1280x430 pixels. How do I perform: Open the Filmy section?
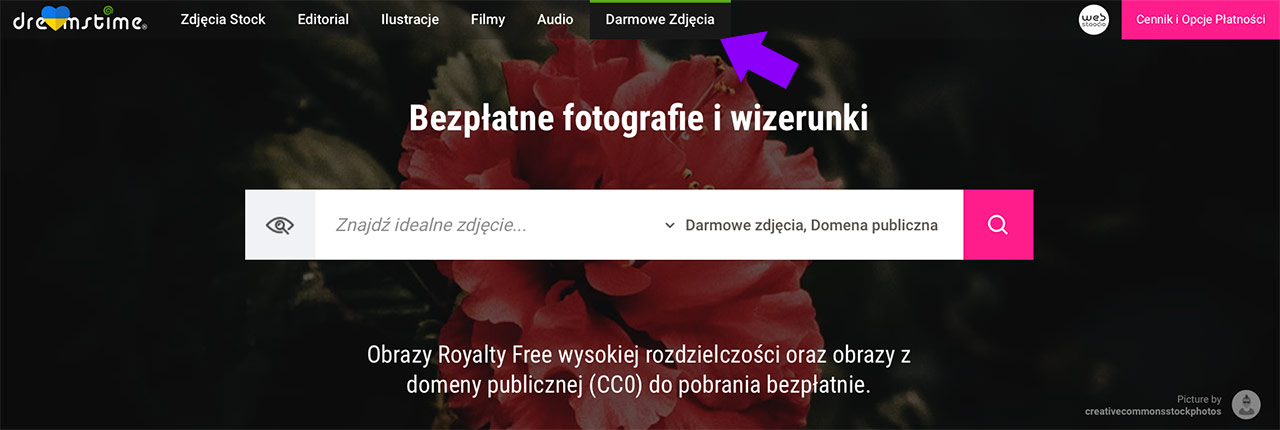(488, 19)
